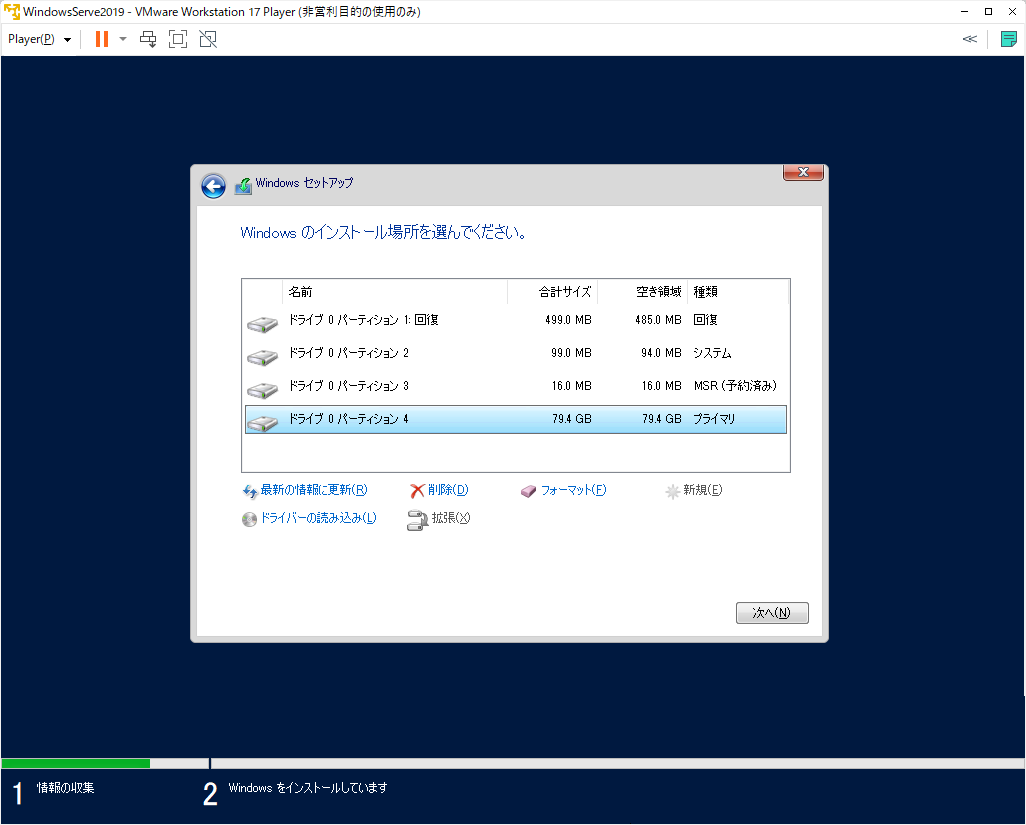Click the green installation progress bar

tap(76, 764)
